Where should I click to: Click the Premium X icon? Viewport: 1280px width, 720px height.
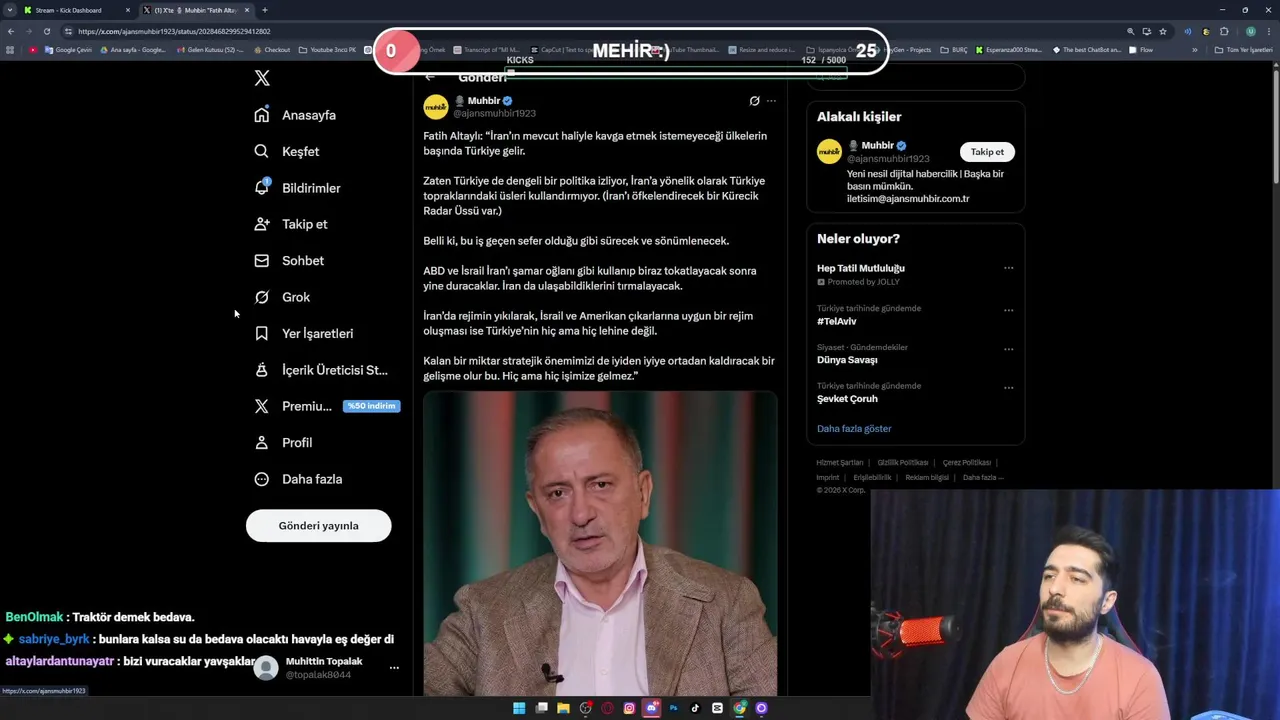point(262,406)
